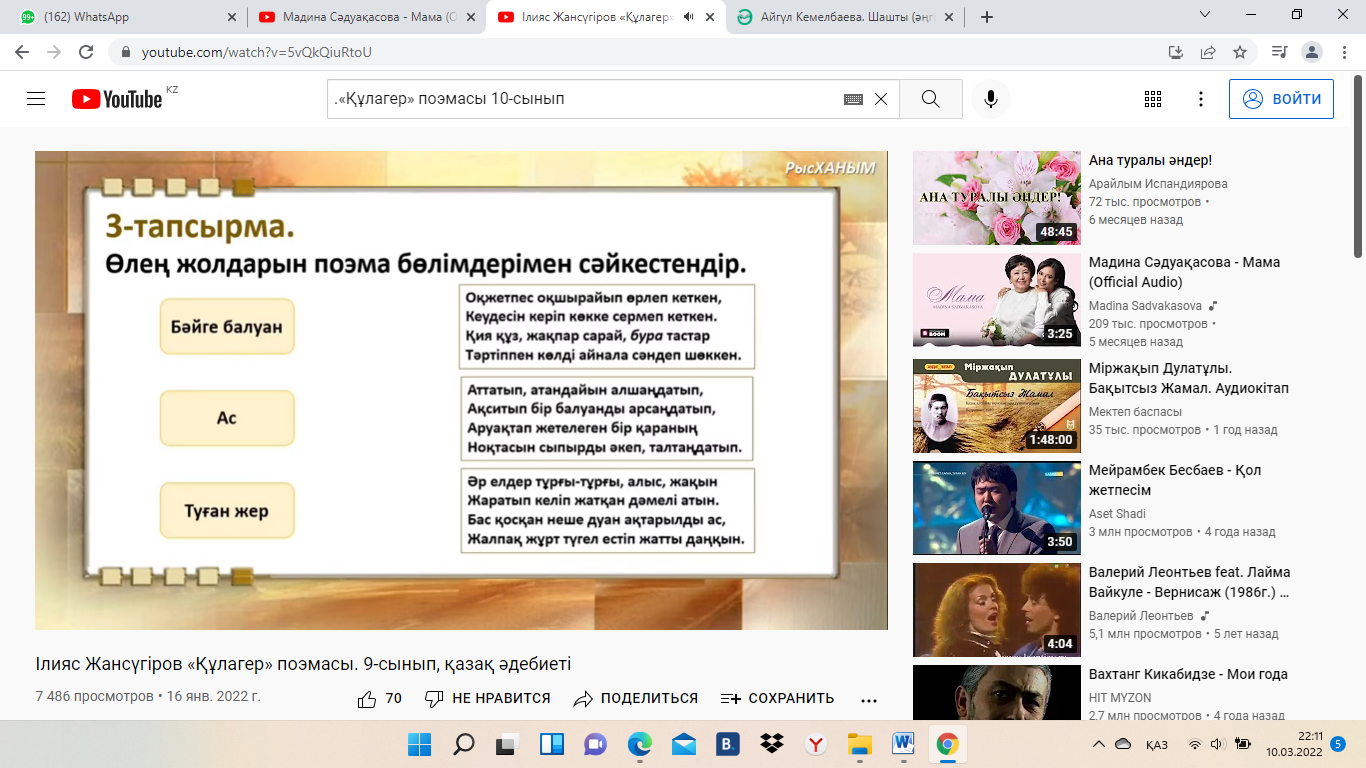1366x768 pixels.
Task: Switch to the Мадина Сәдуақасова - Мама tab
Action: point(366,17)
